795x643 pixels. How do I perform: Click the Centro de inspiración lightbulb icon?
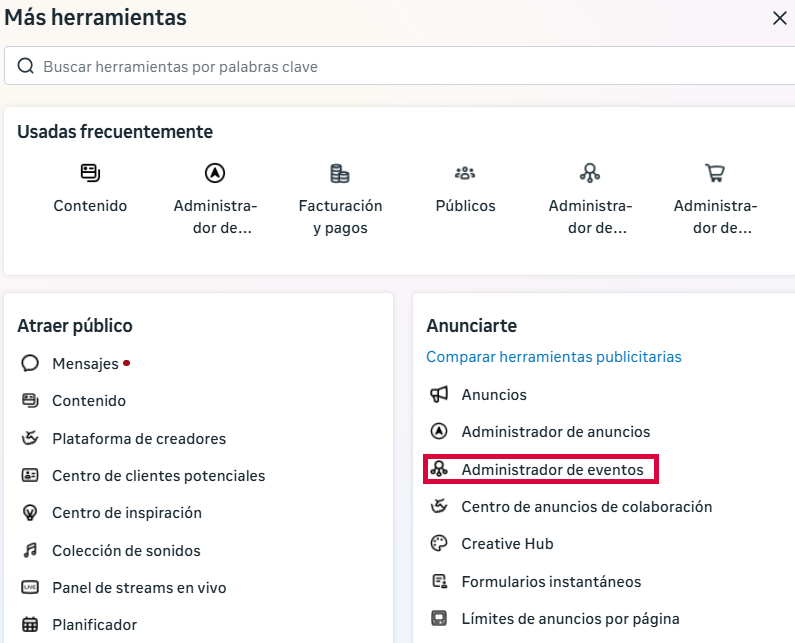[x=30, y=513]
